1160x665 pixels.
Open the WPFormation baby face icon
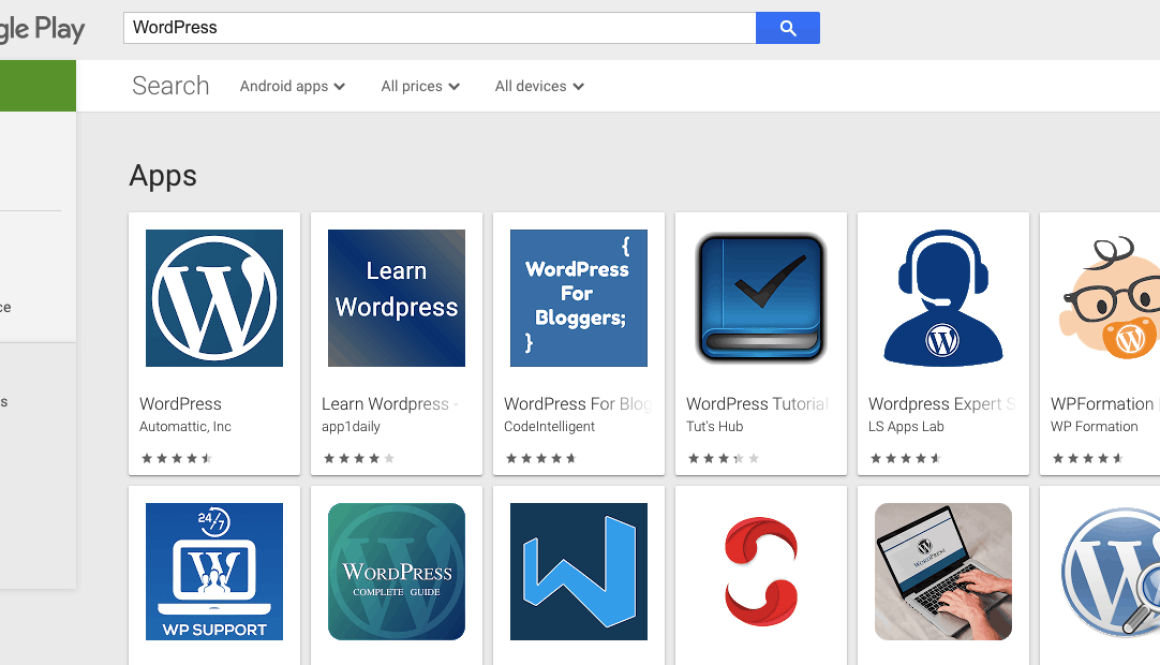[1109, 298]
